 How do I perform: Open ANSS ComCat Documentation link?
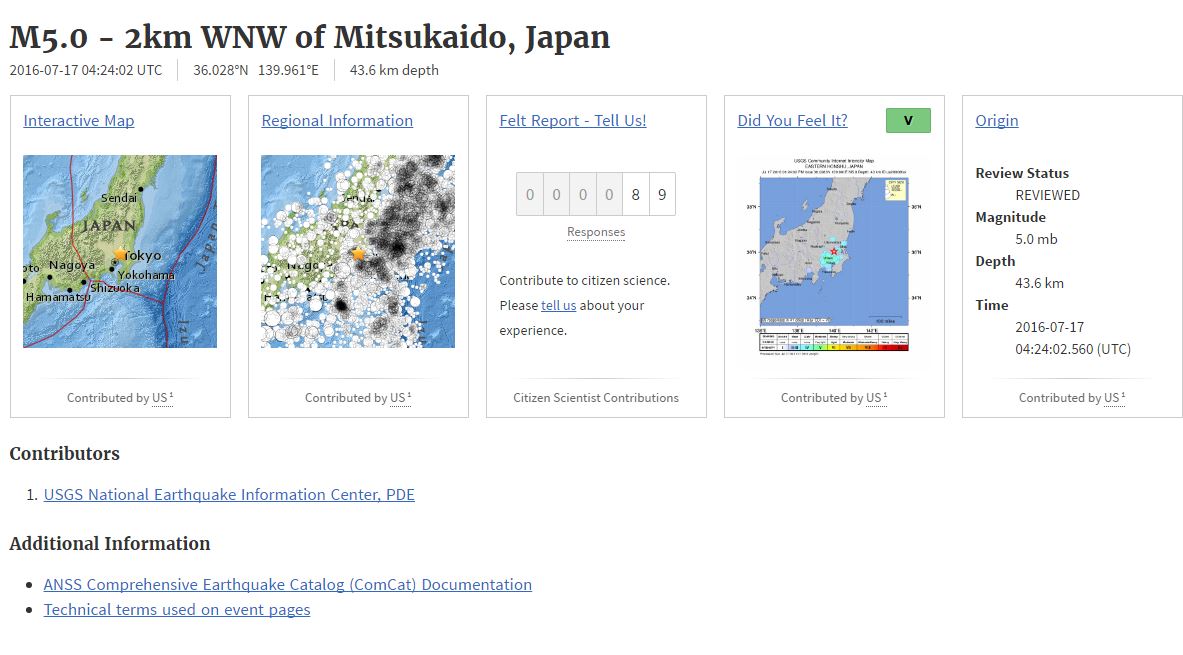(x=287, y=585)
